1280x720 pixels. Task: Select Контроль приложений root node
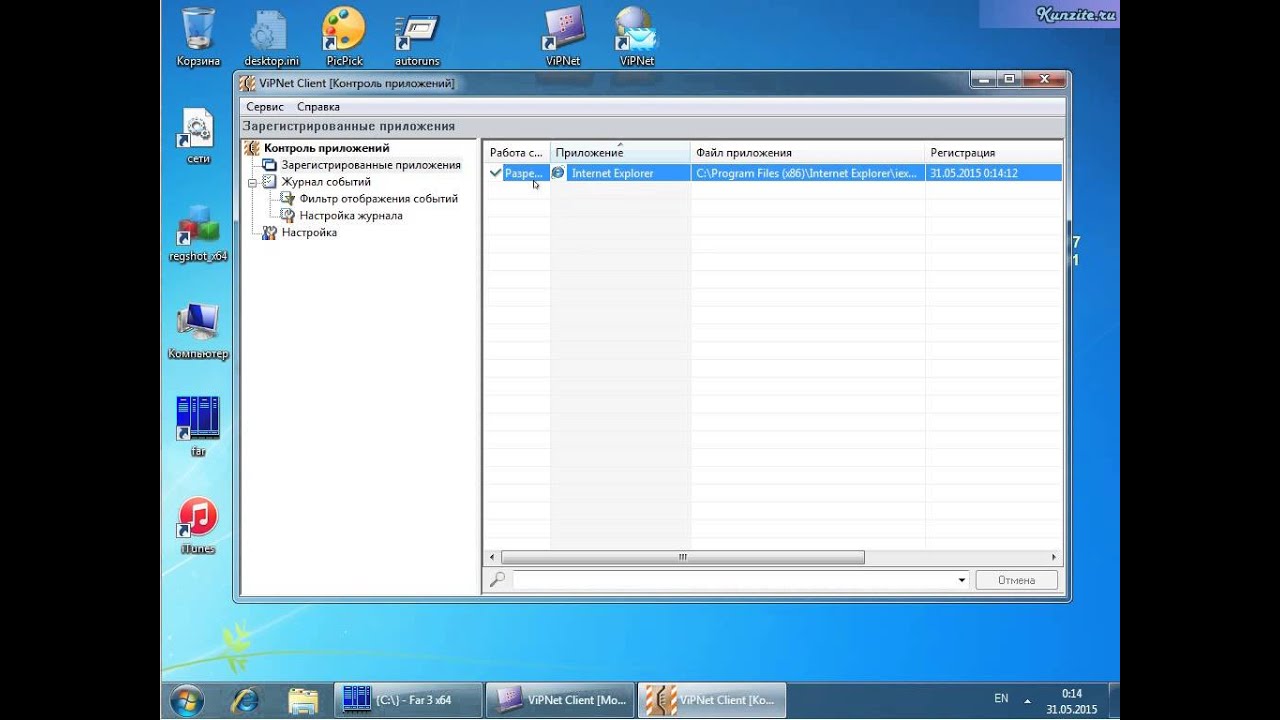point(326,148)
